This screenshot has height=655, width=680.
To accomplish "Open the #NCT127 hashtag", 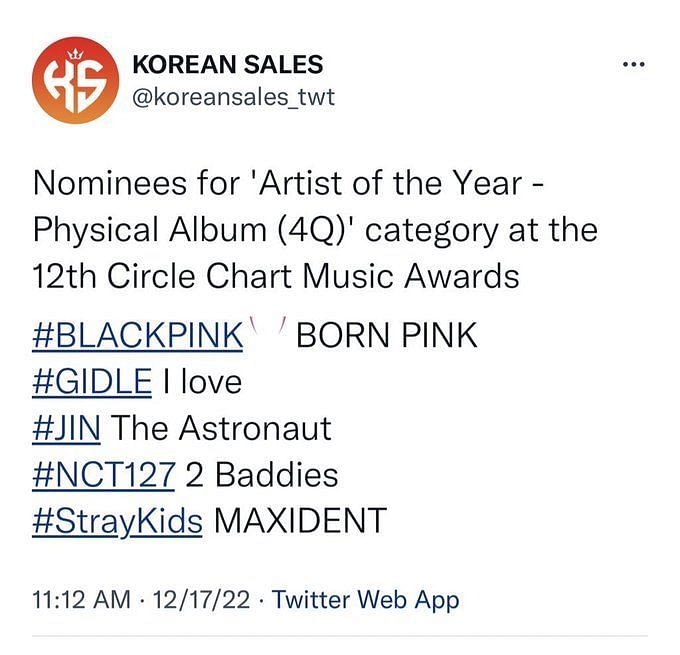I will tap(104, 475).
